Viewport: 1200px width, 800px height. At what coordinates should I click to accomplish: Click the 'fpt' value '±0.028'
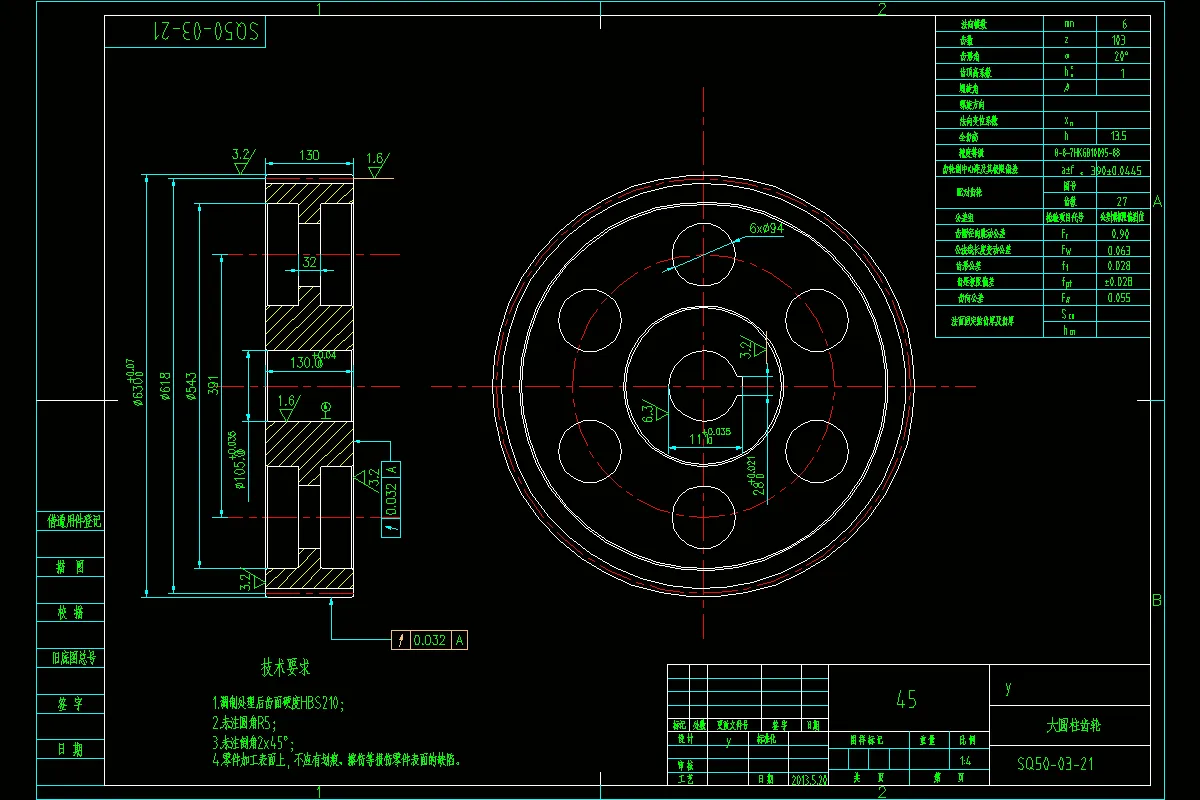[x=1123, y=282]
